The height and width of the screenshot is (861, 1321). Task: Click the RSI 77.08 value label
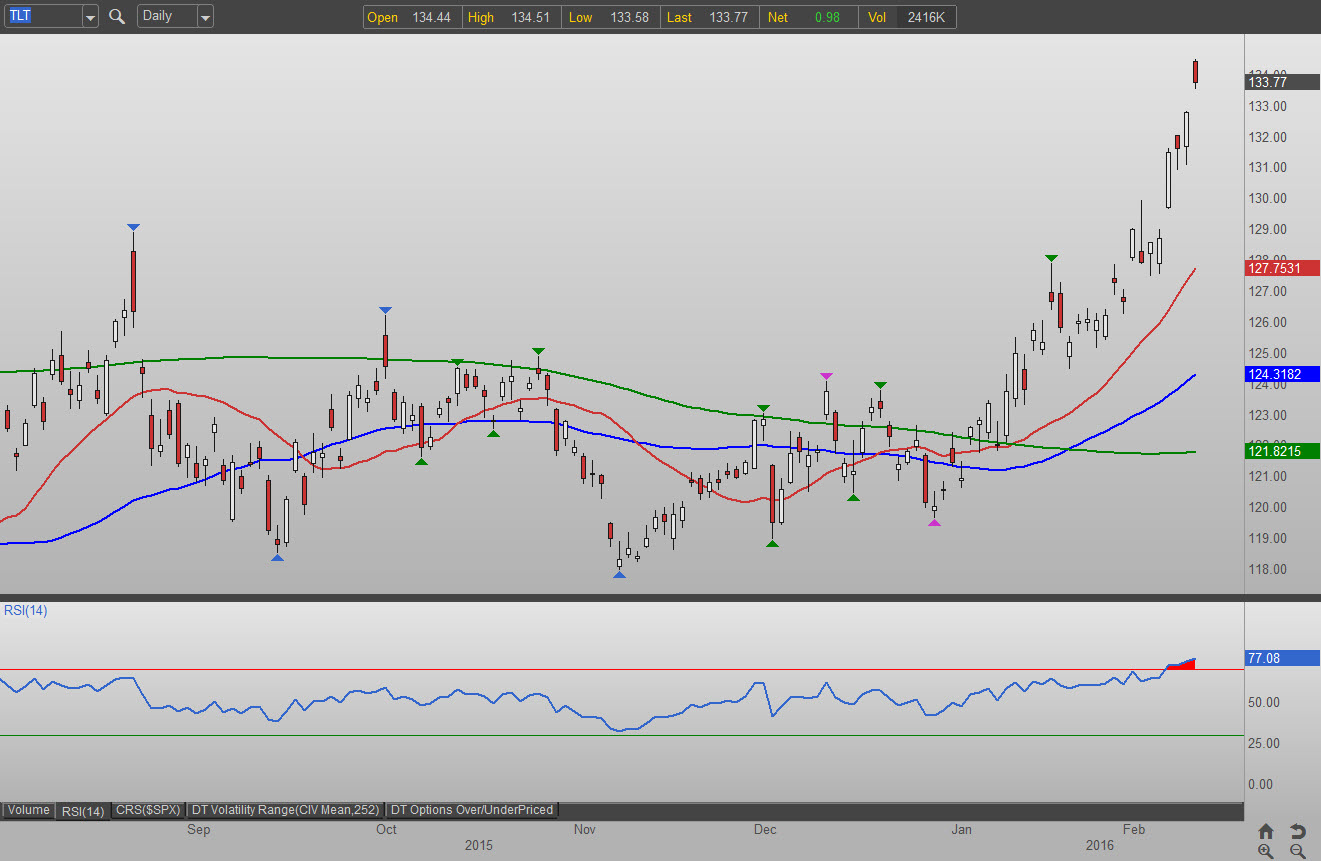(1282, 658)
